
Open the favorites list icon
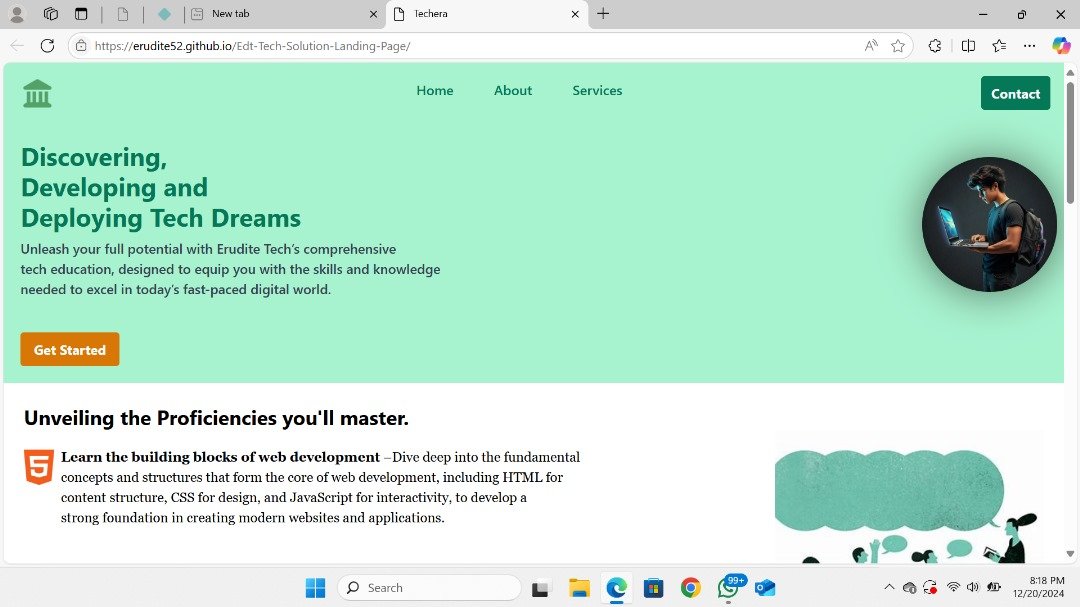999,45
